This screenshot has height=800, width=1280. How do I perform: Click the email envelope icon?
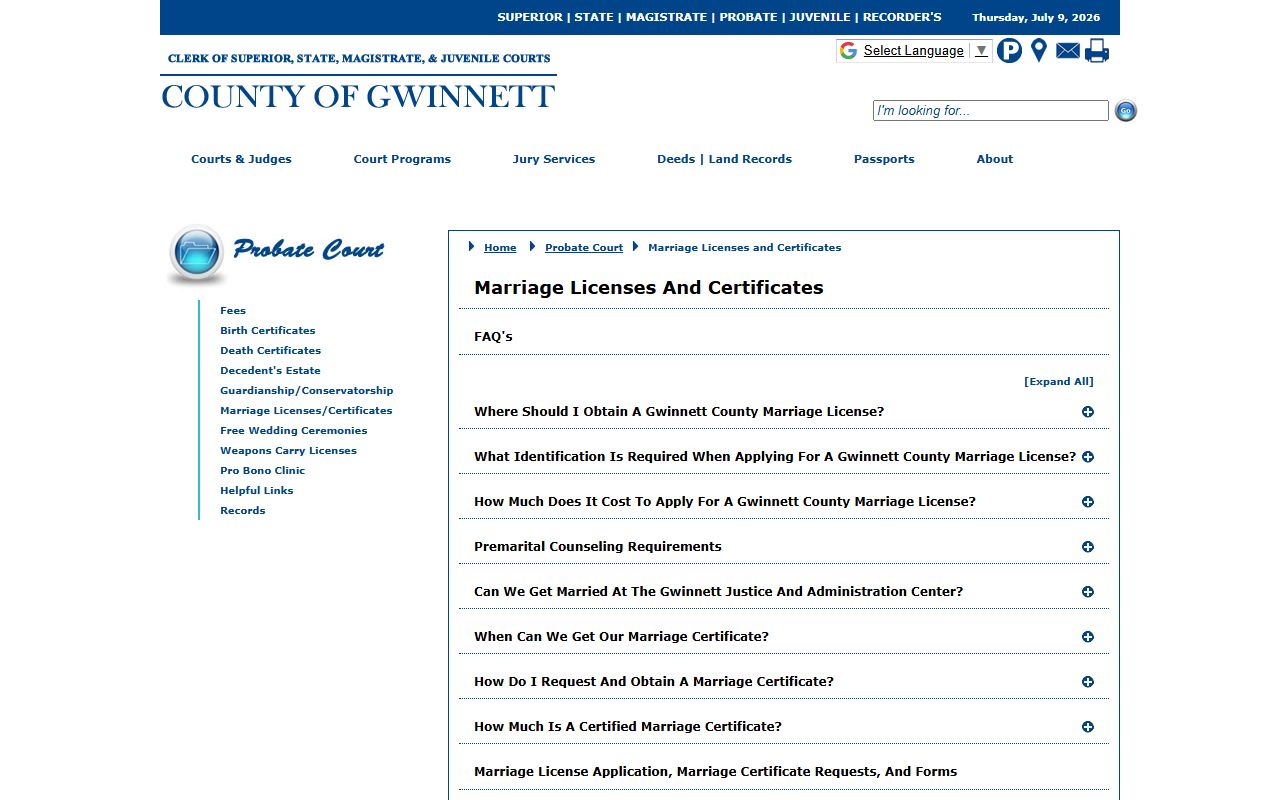coord(1068,50)
